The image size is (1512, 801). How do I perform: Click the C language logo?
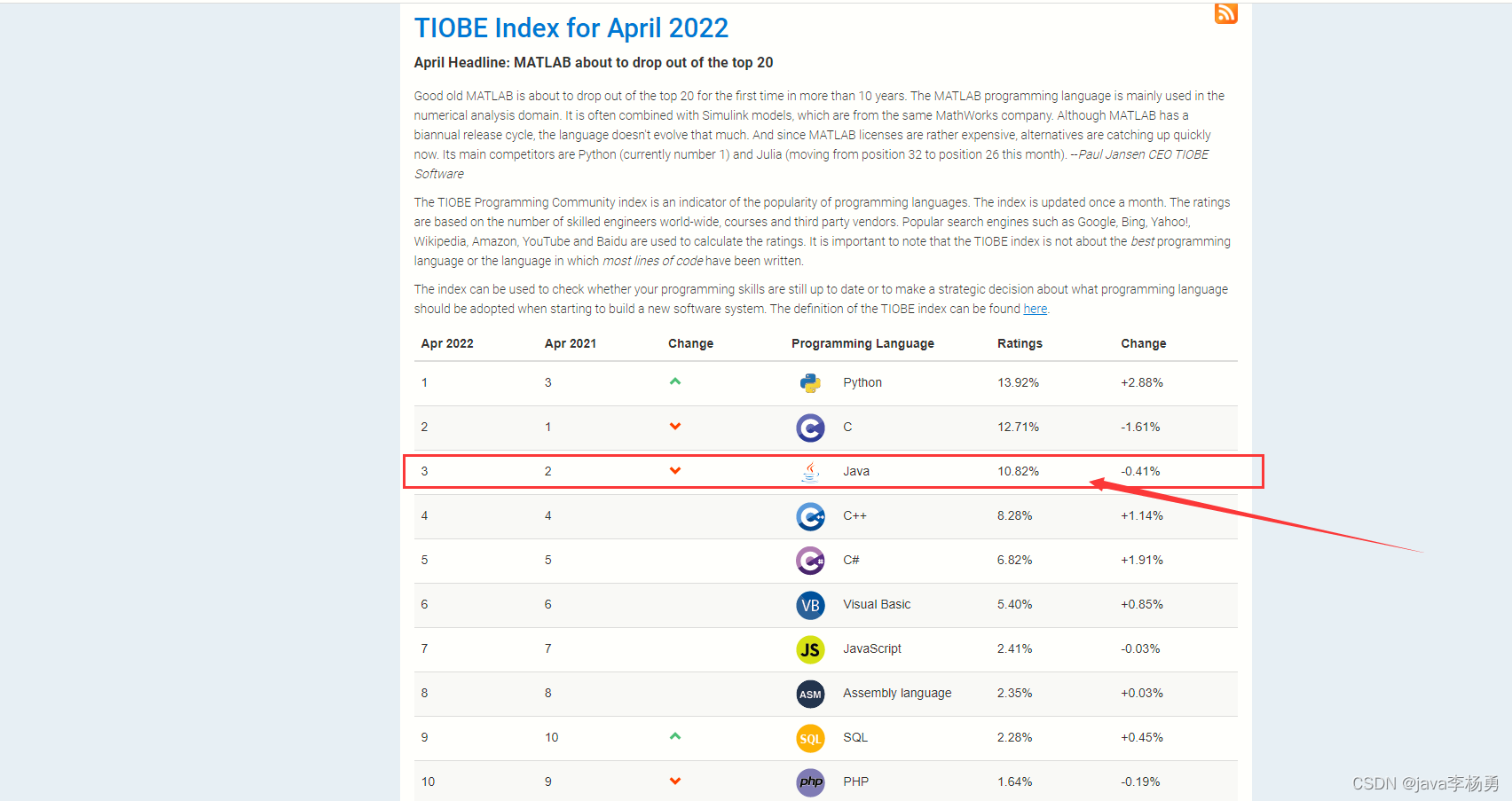tap(810, 428)
